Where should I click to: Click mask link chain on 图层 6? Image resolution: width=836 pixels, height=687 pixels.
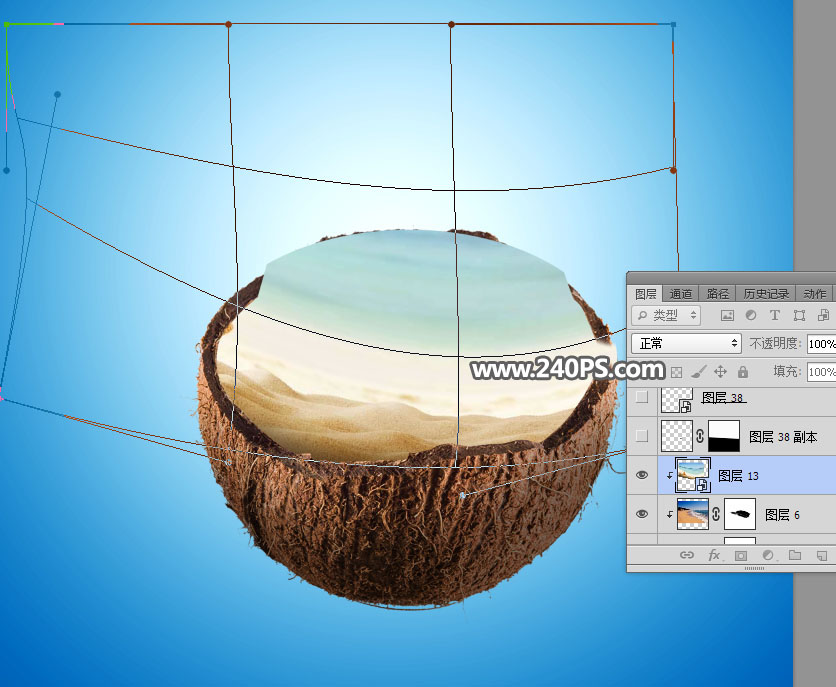(716, 514)
